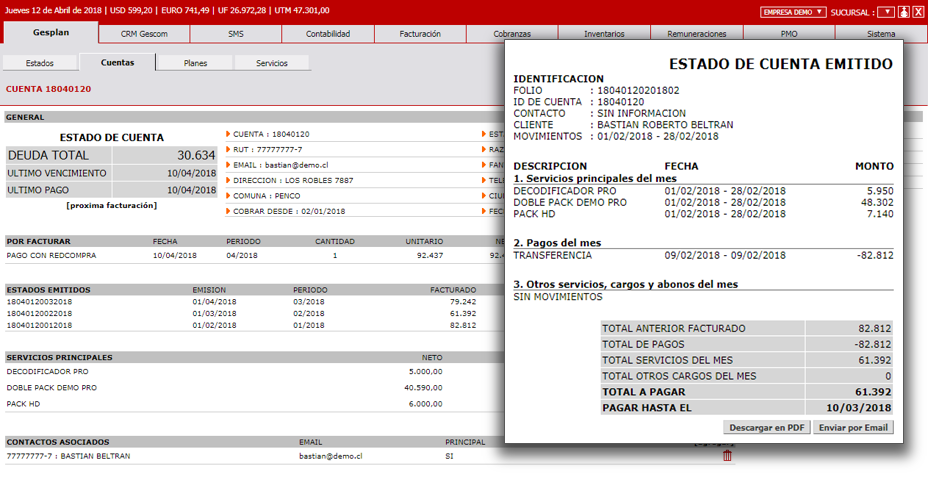
Task: Open the CRM Gescom module tab
Action: (x=143, y=34)
